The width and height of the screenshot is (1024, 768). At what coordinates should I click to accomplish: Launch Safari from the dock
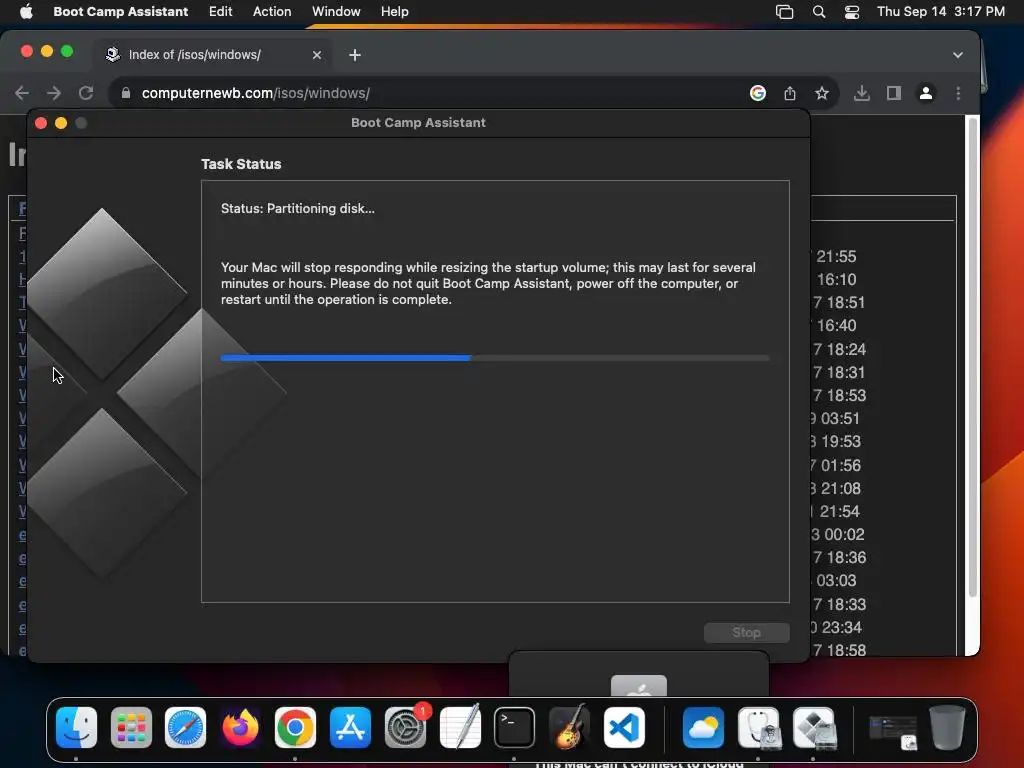[185, 728]
